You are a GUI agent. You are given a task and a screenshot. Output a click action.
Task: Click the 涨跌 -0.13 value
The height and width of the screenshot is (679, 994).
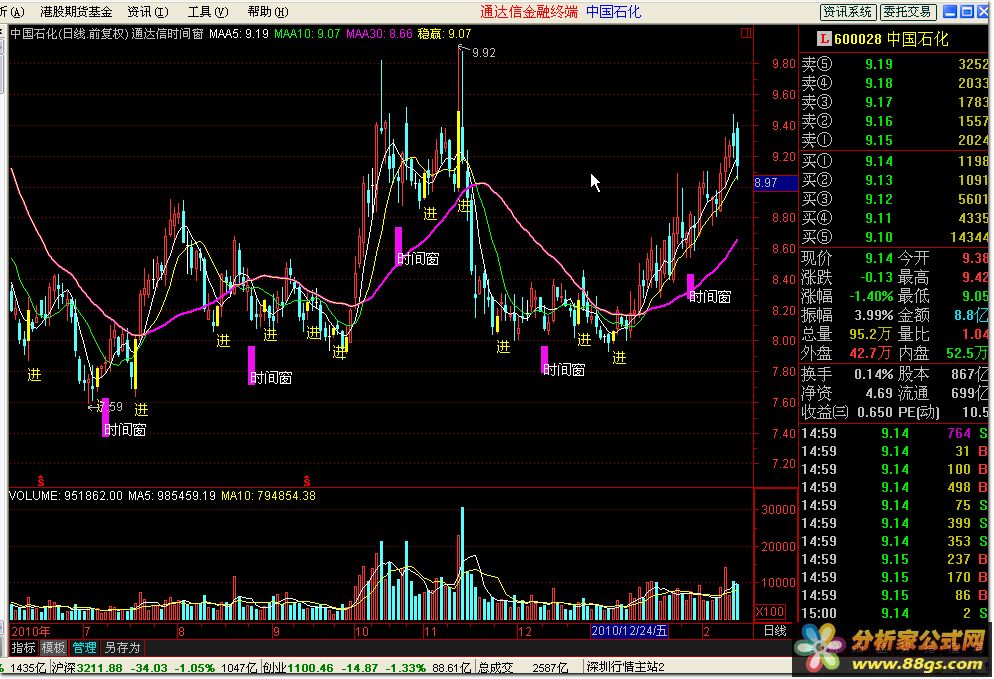[876, 277]
